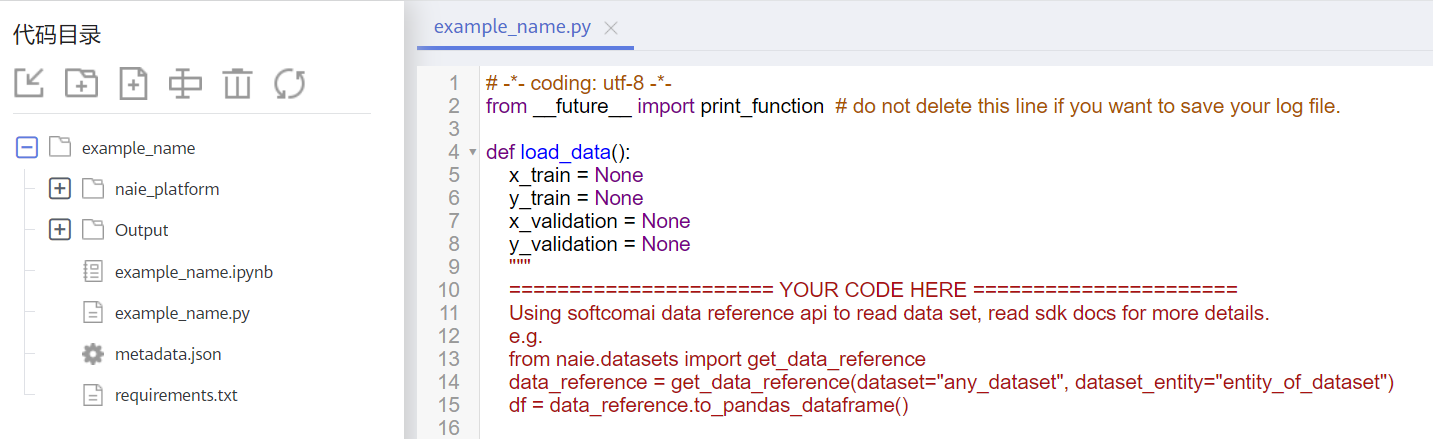Image resolution: width=1433 pixels, height=439 pixels.
Task: Add a new file via toolbar icon
Action: click(133, 83)
